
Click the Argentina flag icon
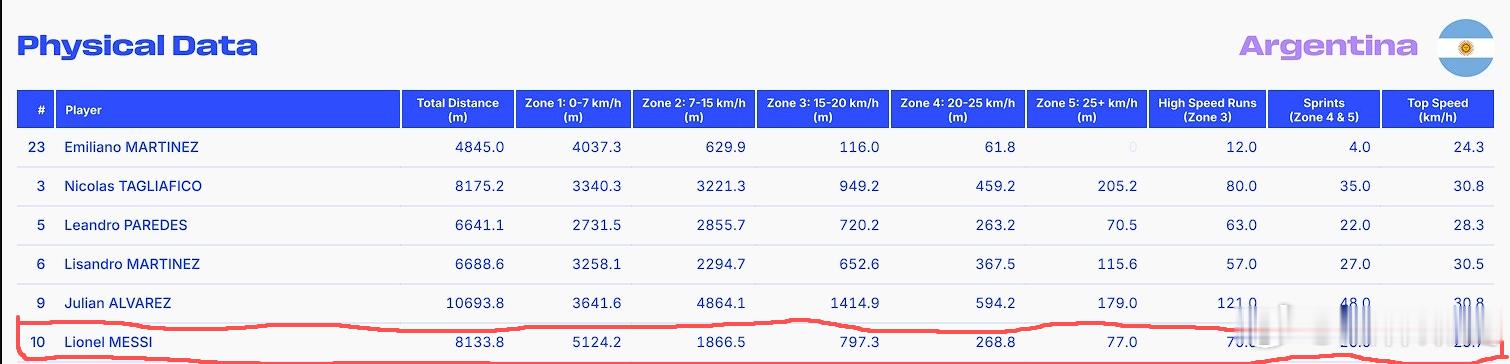point(1466,47)
